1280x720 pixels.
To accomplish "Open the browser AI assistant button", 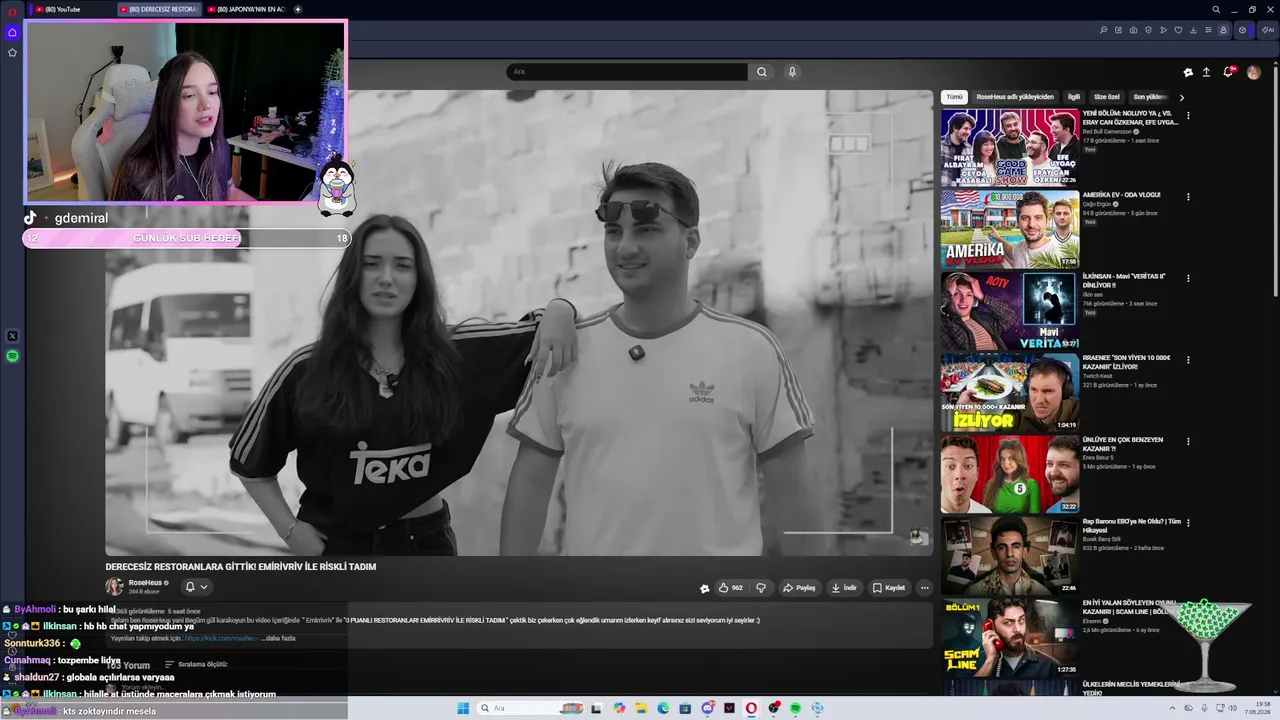I will tap(1268, 30).
